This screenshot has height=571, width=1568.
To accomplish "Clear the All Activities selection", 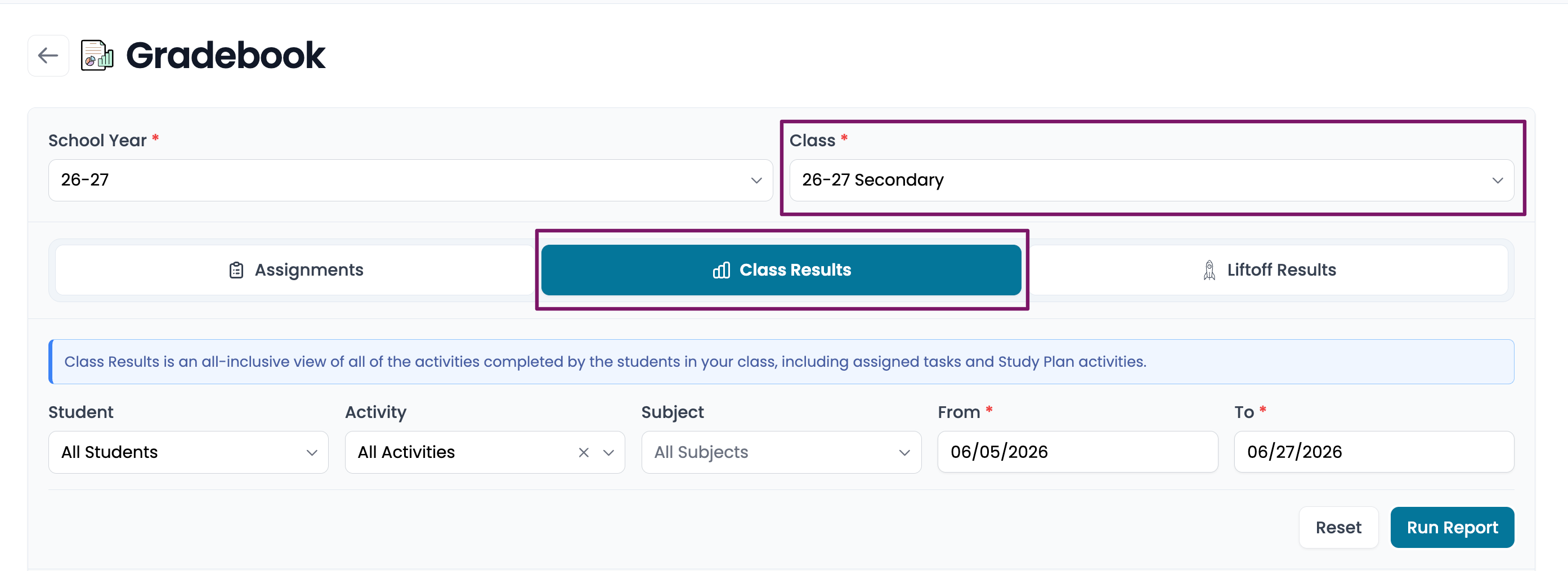I will 583,452.
